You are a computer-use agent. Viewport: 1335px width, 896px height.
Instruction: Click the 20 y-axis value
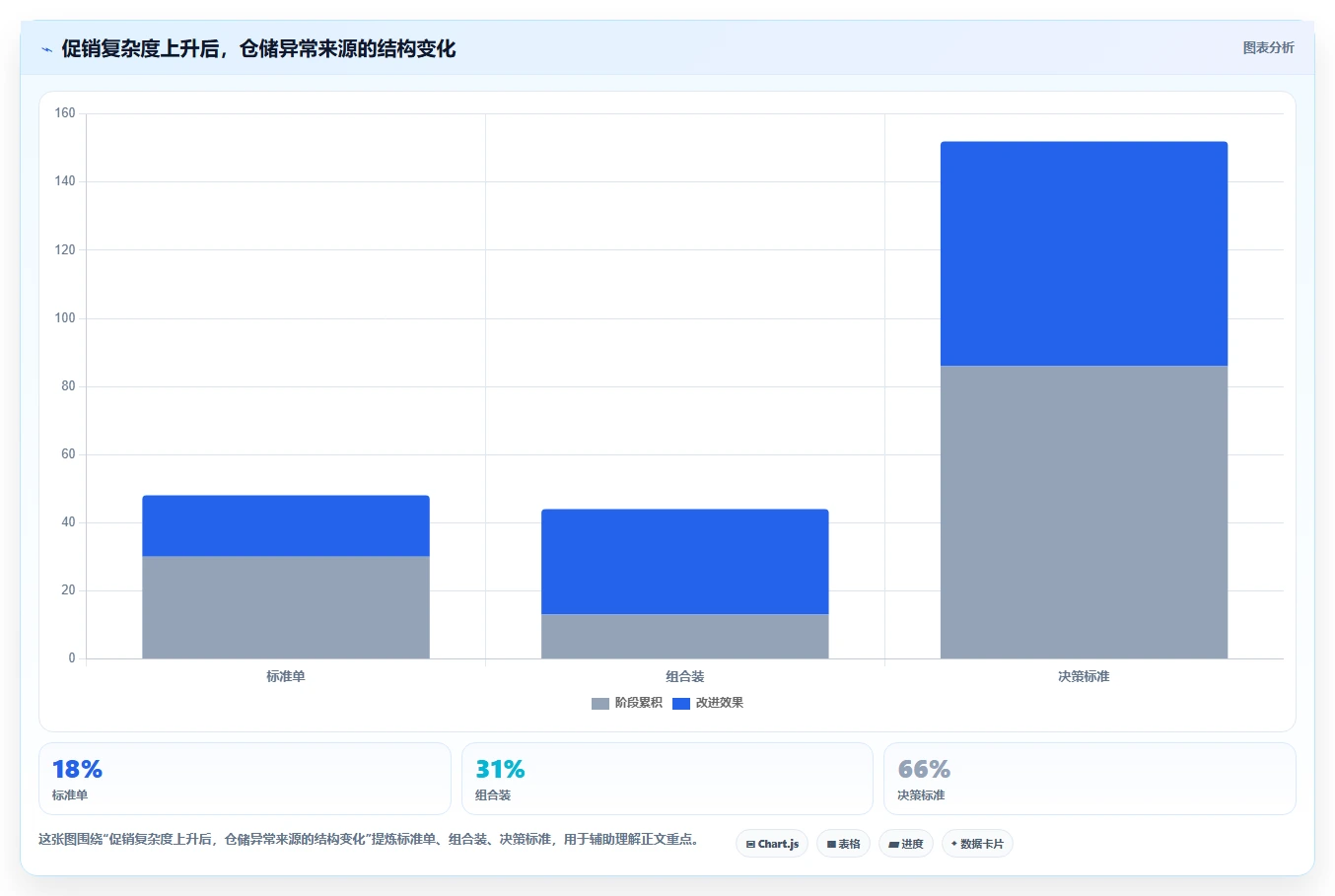[68, 590]
